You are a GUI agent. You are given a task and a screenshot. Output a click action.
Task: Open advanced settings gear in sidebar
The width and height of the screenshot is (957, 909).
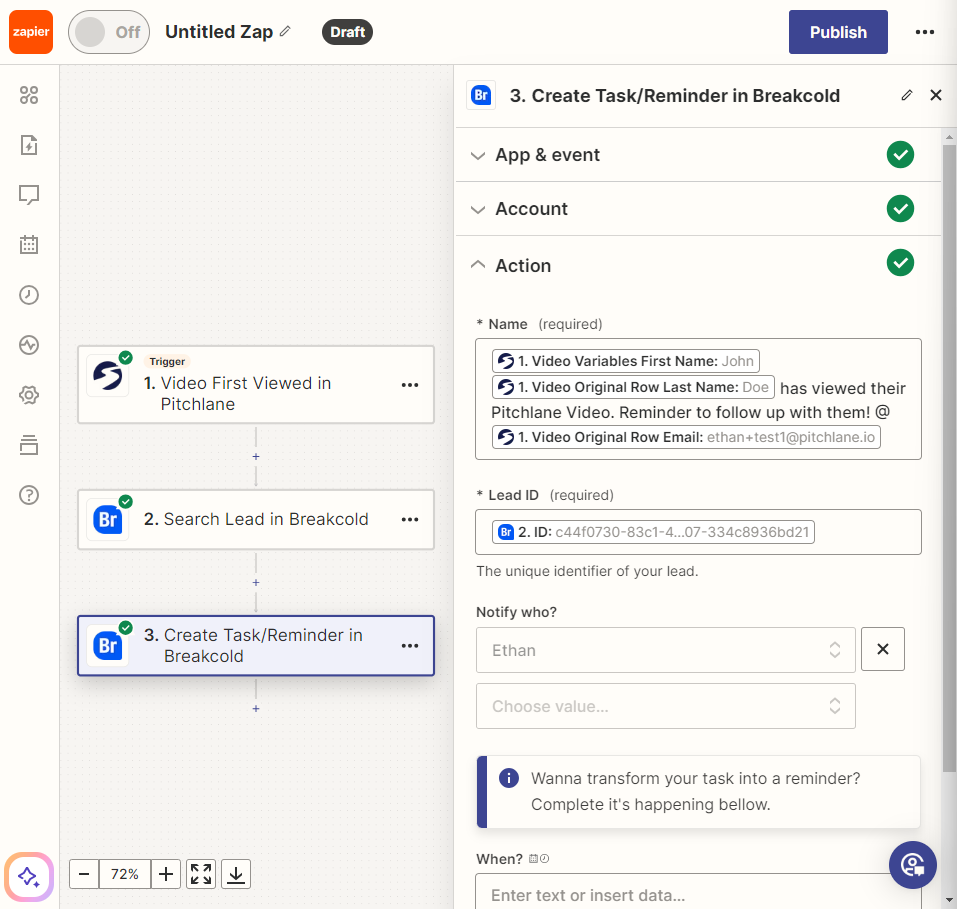pos(29,395)
